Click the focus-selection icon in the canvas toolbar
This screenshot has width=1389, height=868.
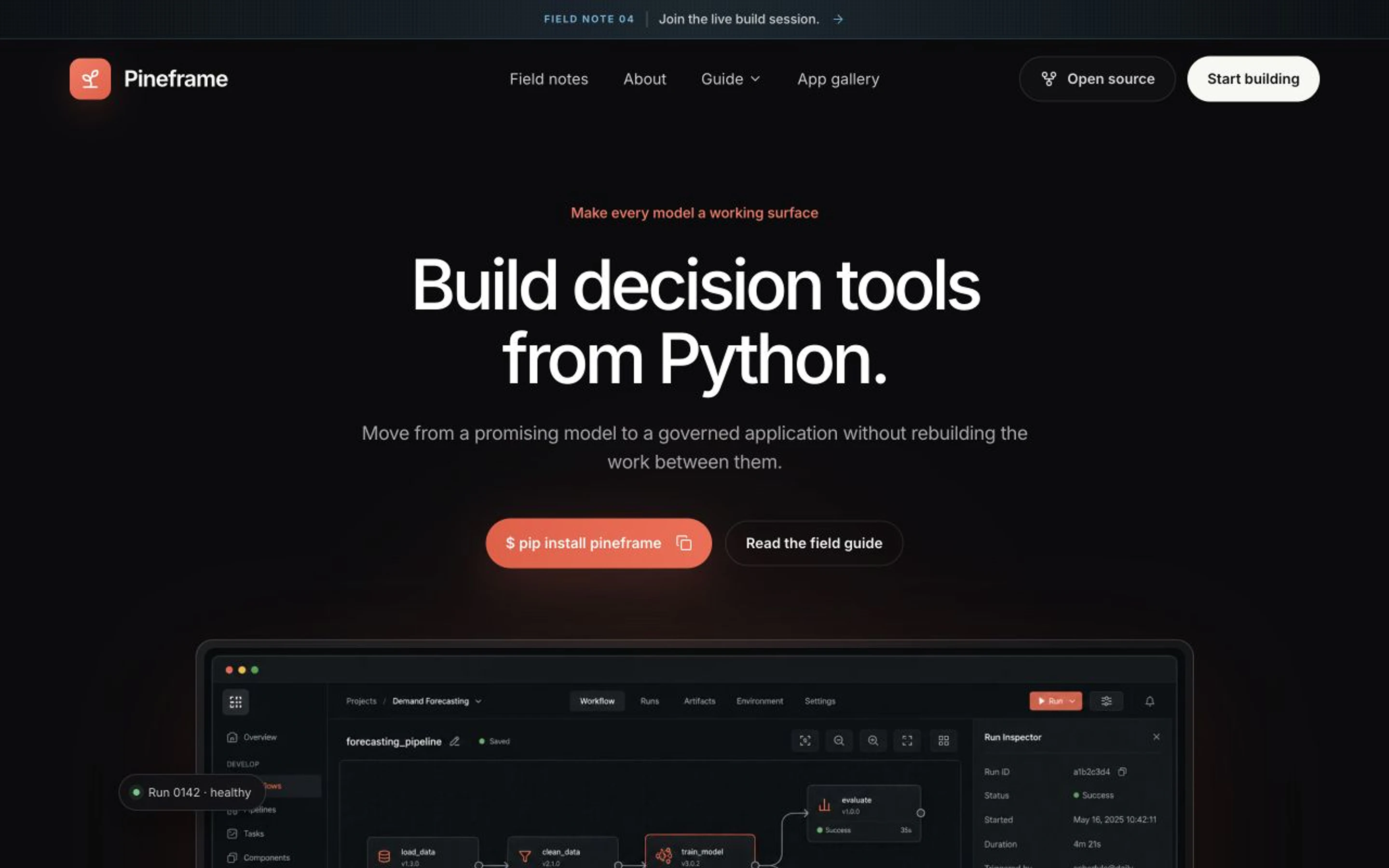(804, 741)
